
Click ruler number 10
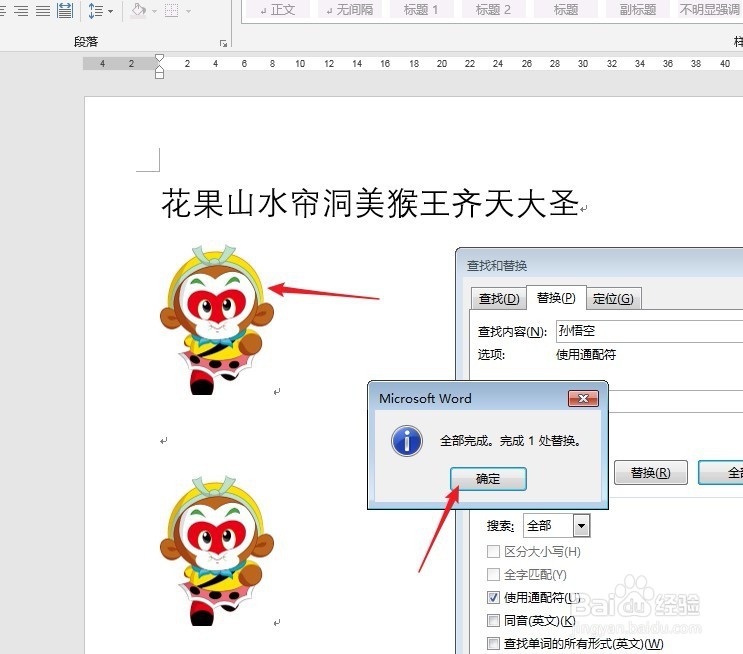pyautogui.click(x=300, y=64)
